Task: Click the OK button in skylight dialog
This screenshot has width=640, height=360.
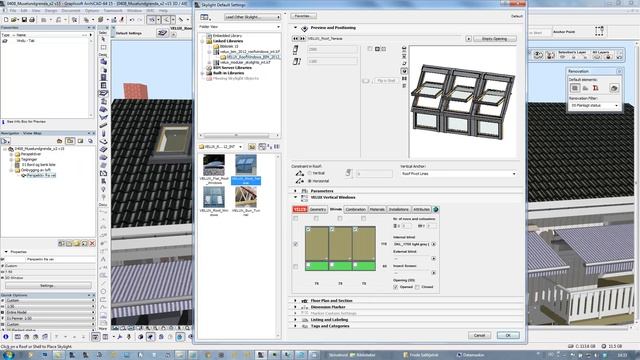Action: click(508, 335)
